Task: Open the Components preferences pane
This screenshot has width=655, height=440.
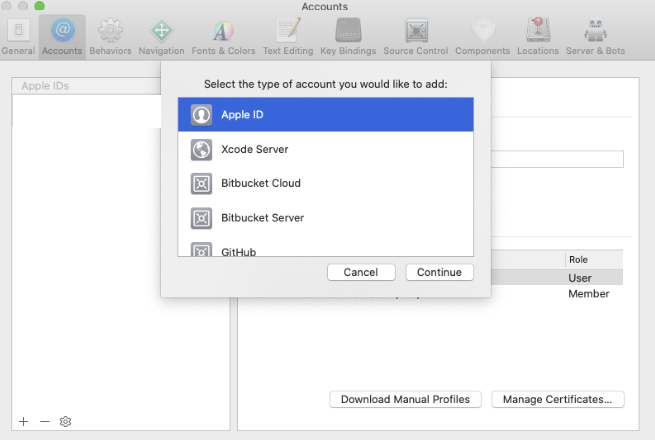Action: tap(482, 36)
